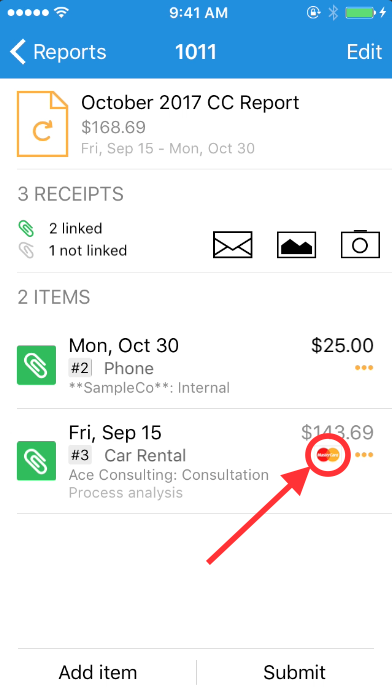Tap the MasterCard icon on Car Rental
The height and width of the screenshot is (695, 392).
coord(328,454)
